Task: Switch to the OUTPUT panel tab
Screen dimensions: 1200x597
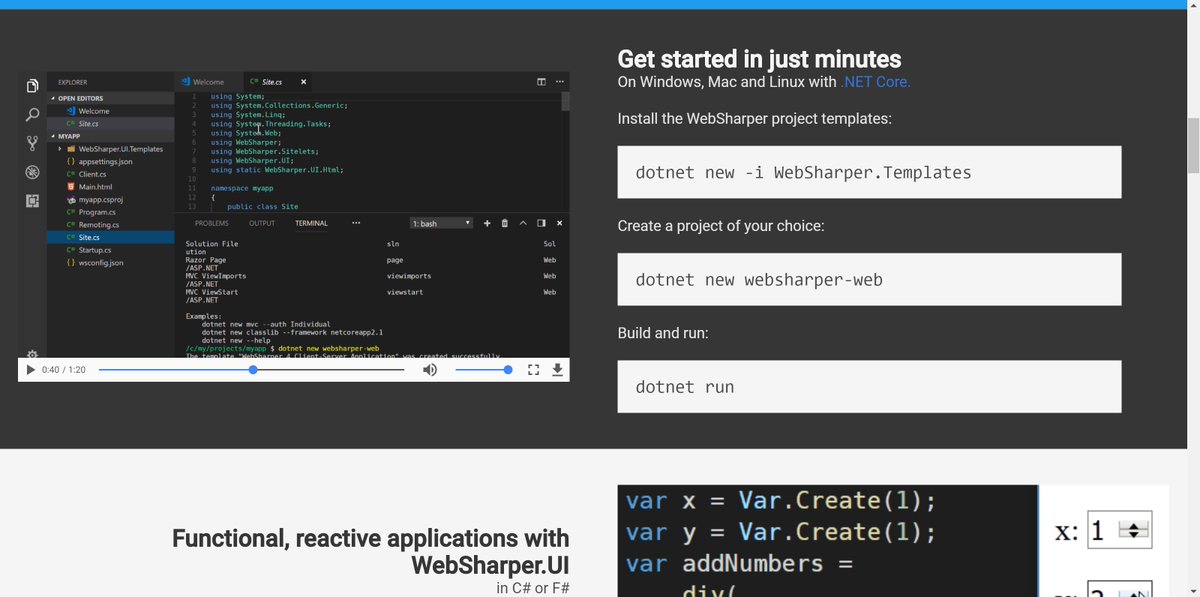Action: coord(262,223)
